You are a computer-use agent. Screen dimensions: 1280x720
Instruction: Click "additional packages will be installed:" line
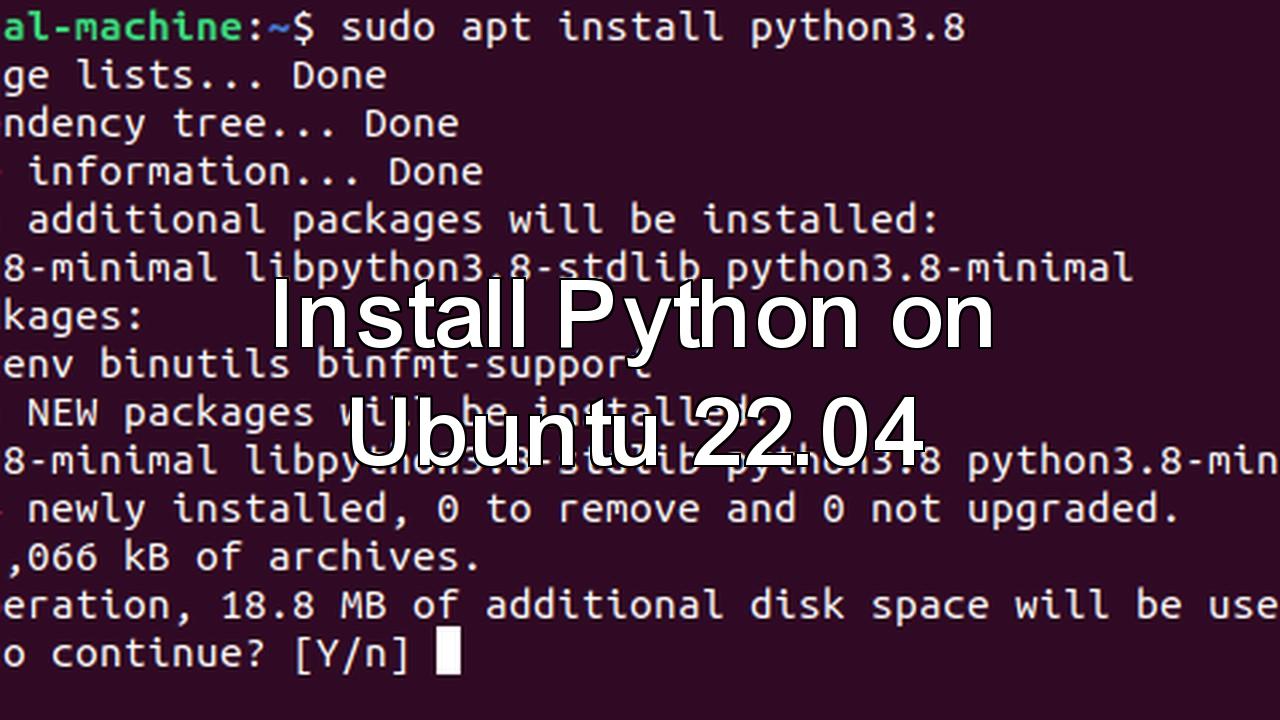(x=482, y=220)
